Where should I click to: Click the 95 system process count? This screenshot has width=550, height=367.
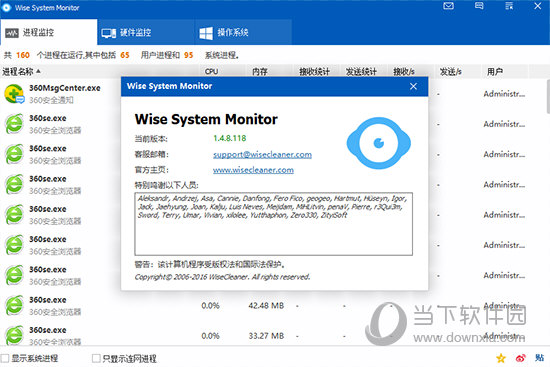(189, 55)
